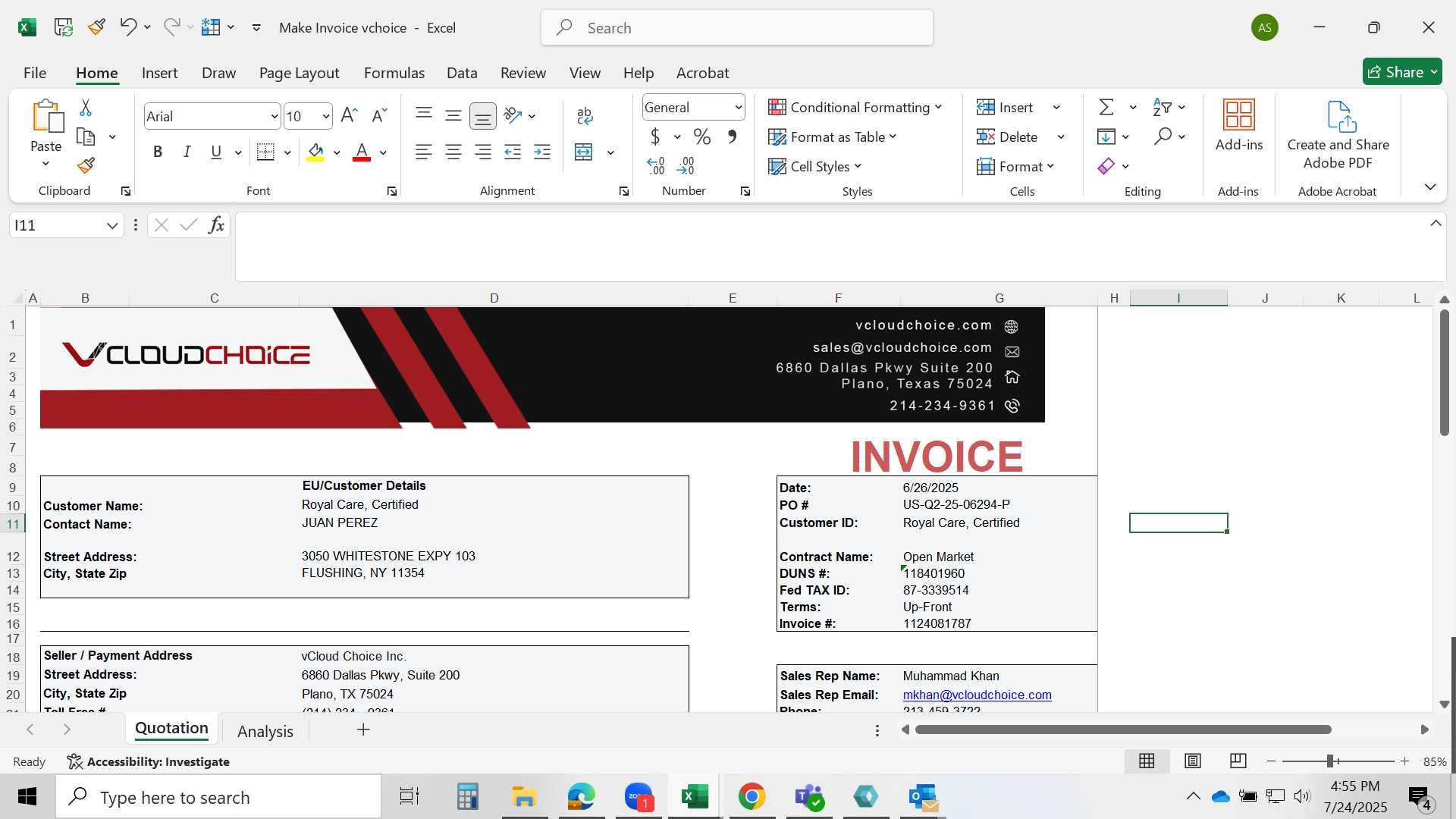The image size is (1456, 819).
Task: Click the Accounting dollar format icon
Action: tap(655, 136)
